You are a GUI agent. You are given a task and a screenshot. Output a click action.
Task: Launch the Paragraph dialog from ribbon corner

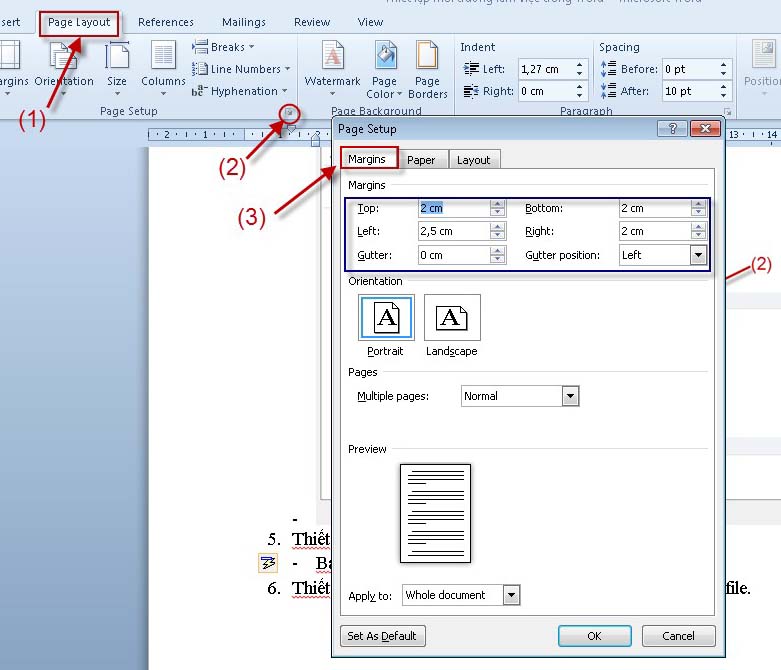pyautogui.click(x=727, y=112)
